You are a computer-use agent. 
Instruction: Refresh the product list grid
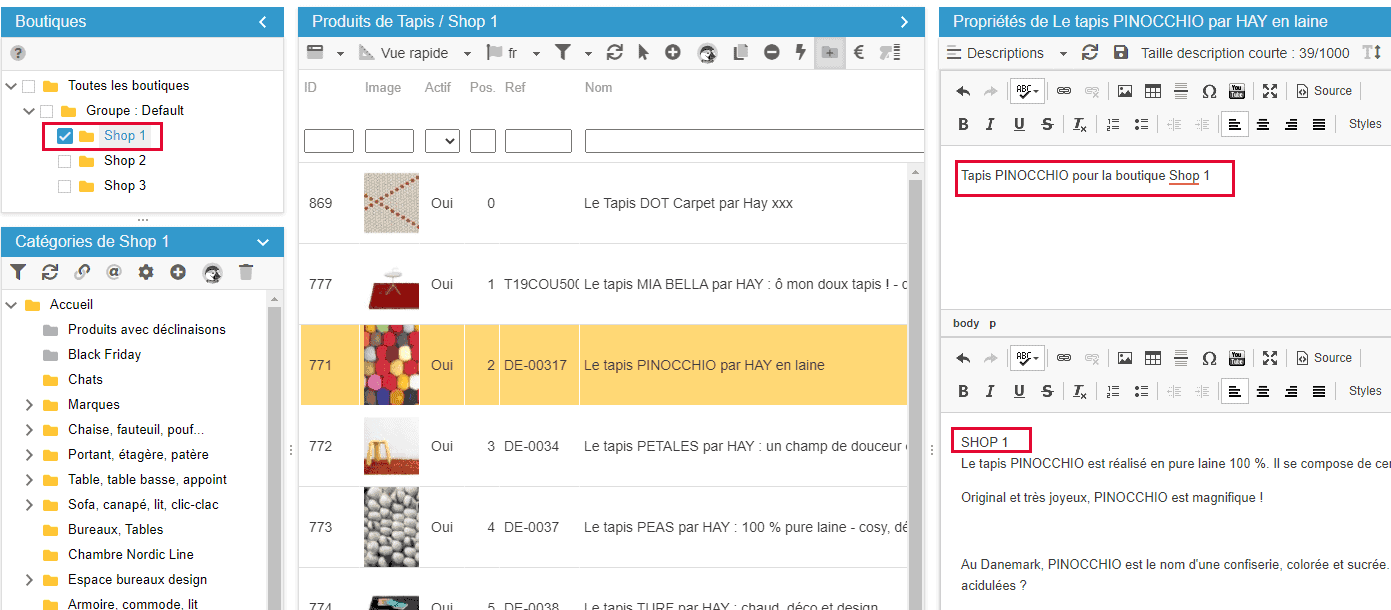pyautogui.click(x=615, y=52)
